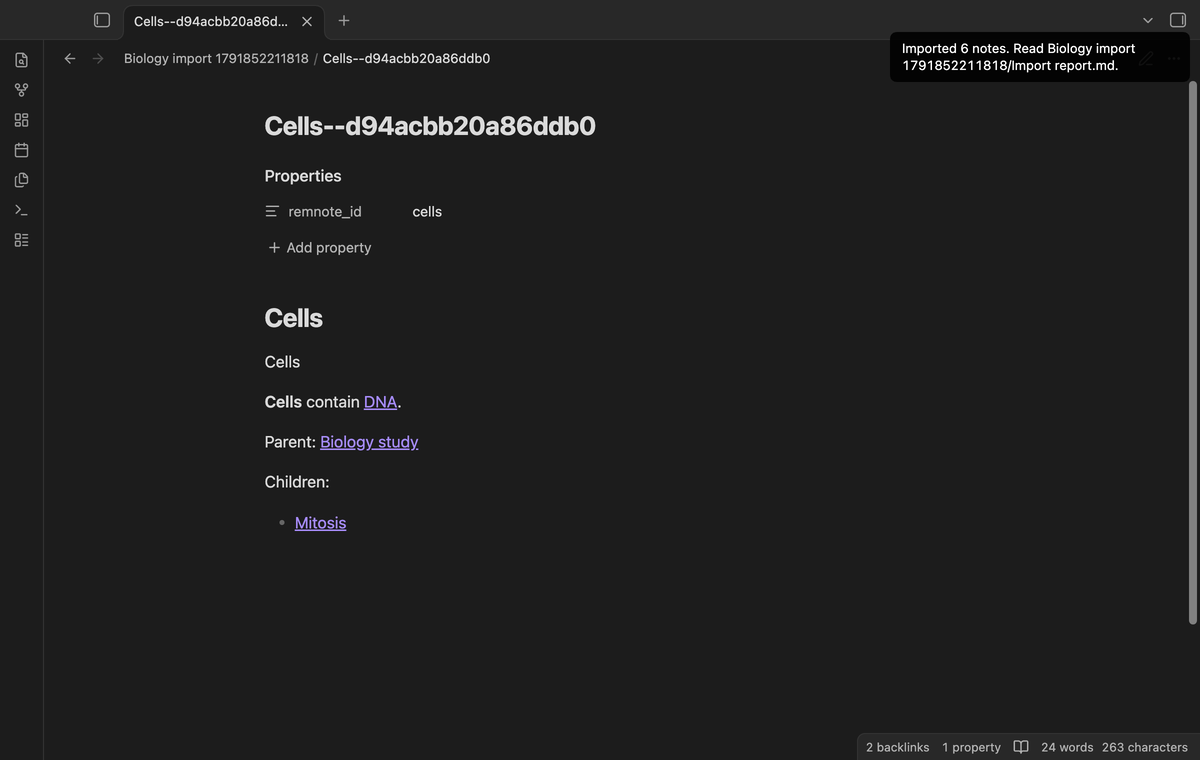This screenshot has height=760, width=1200.
Task: Create new canvas via four-squares ribbon icon
Action: tap(22, 120)
